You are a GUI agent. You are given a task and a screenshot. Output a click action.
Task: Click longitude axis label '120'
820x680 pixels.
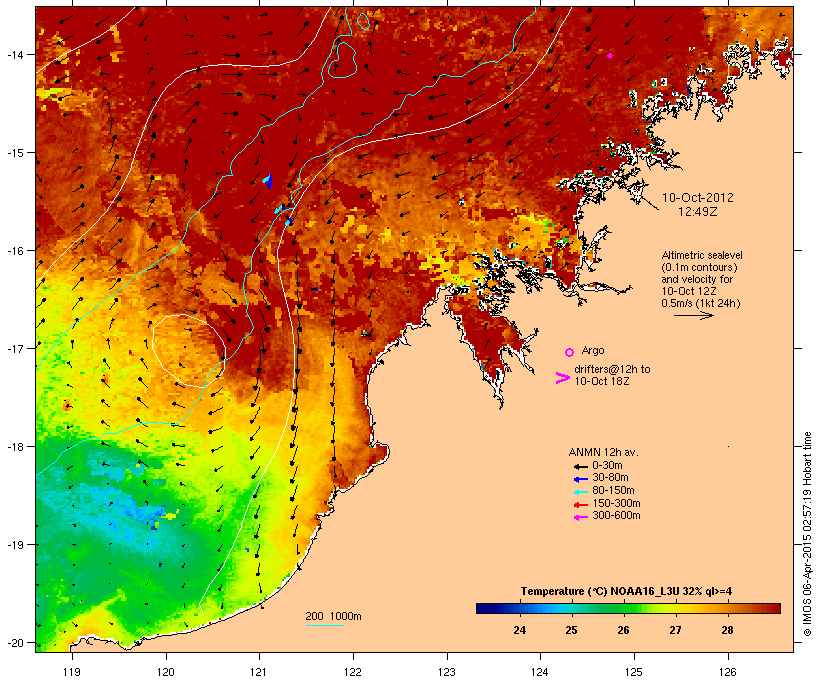pos(166,672)
